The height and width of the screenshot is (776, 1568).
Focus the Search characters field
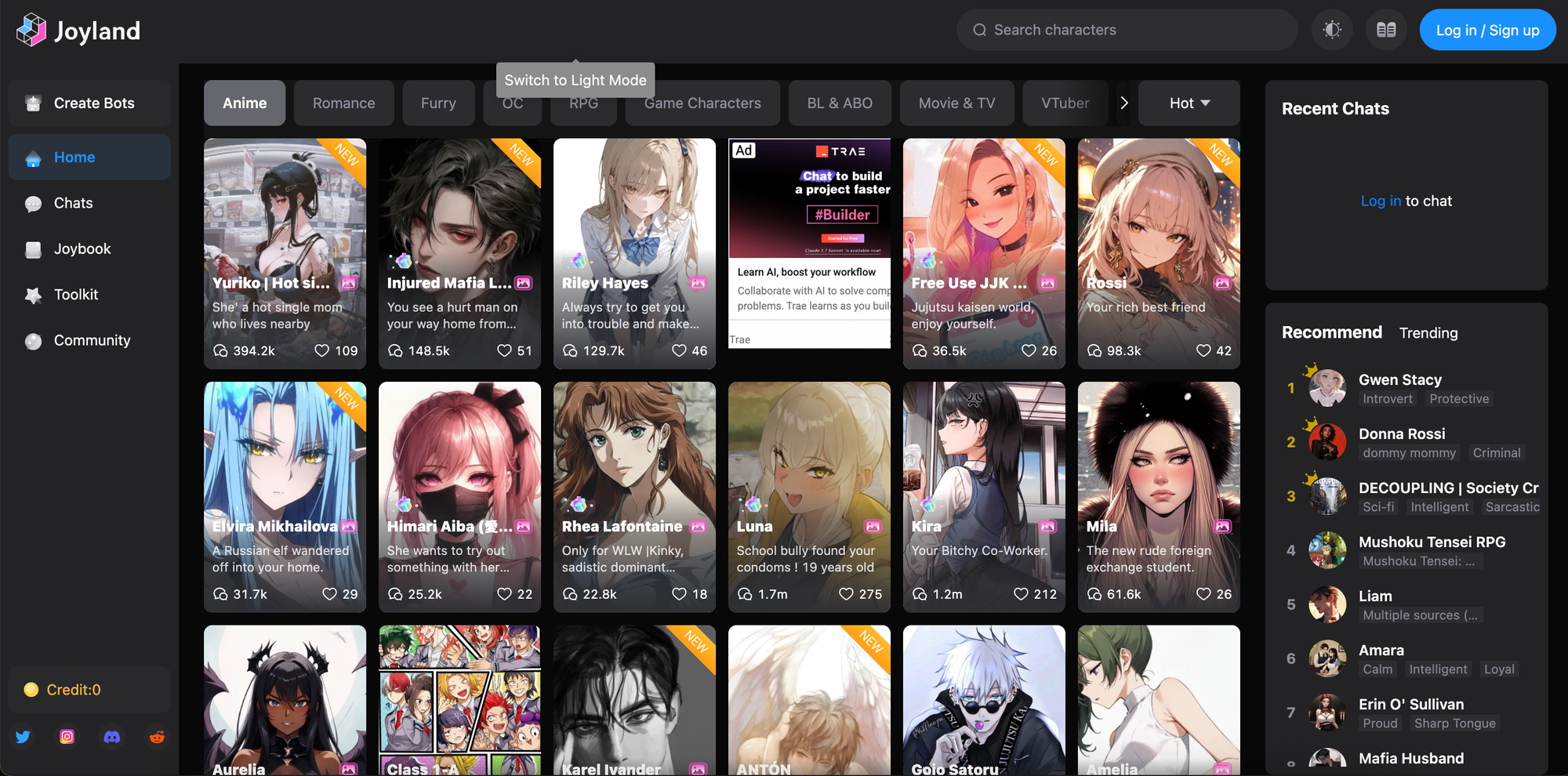point(1127,30)
